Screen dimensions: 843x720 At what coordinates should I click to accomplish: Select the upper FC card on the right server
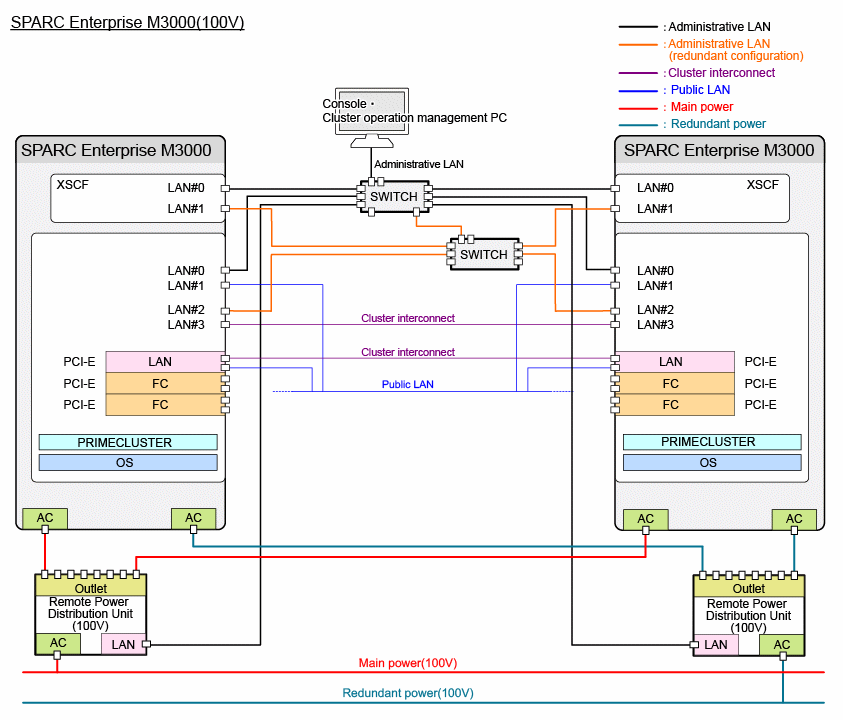[x=675, y=383]
